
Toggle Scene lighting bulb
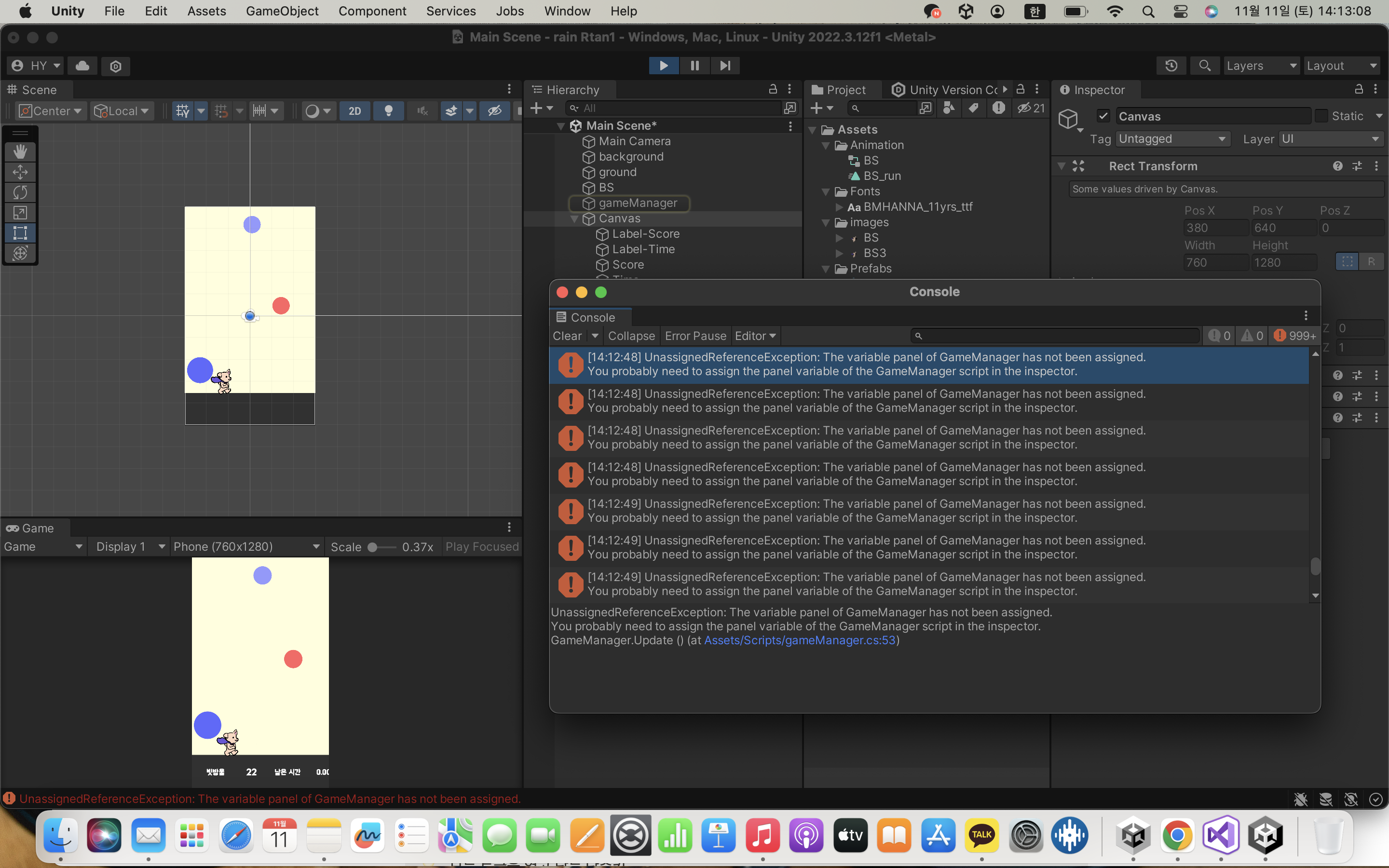(x=389, y=111)
